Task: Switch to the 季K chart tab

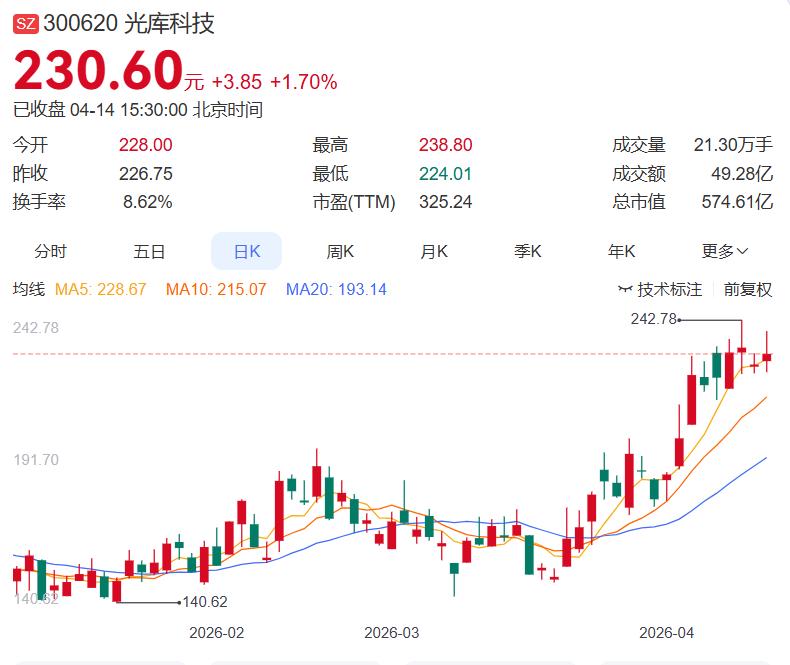Action: pyautogui.click(x=528, y=251)
